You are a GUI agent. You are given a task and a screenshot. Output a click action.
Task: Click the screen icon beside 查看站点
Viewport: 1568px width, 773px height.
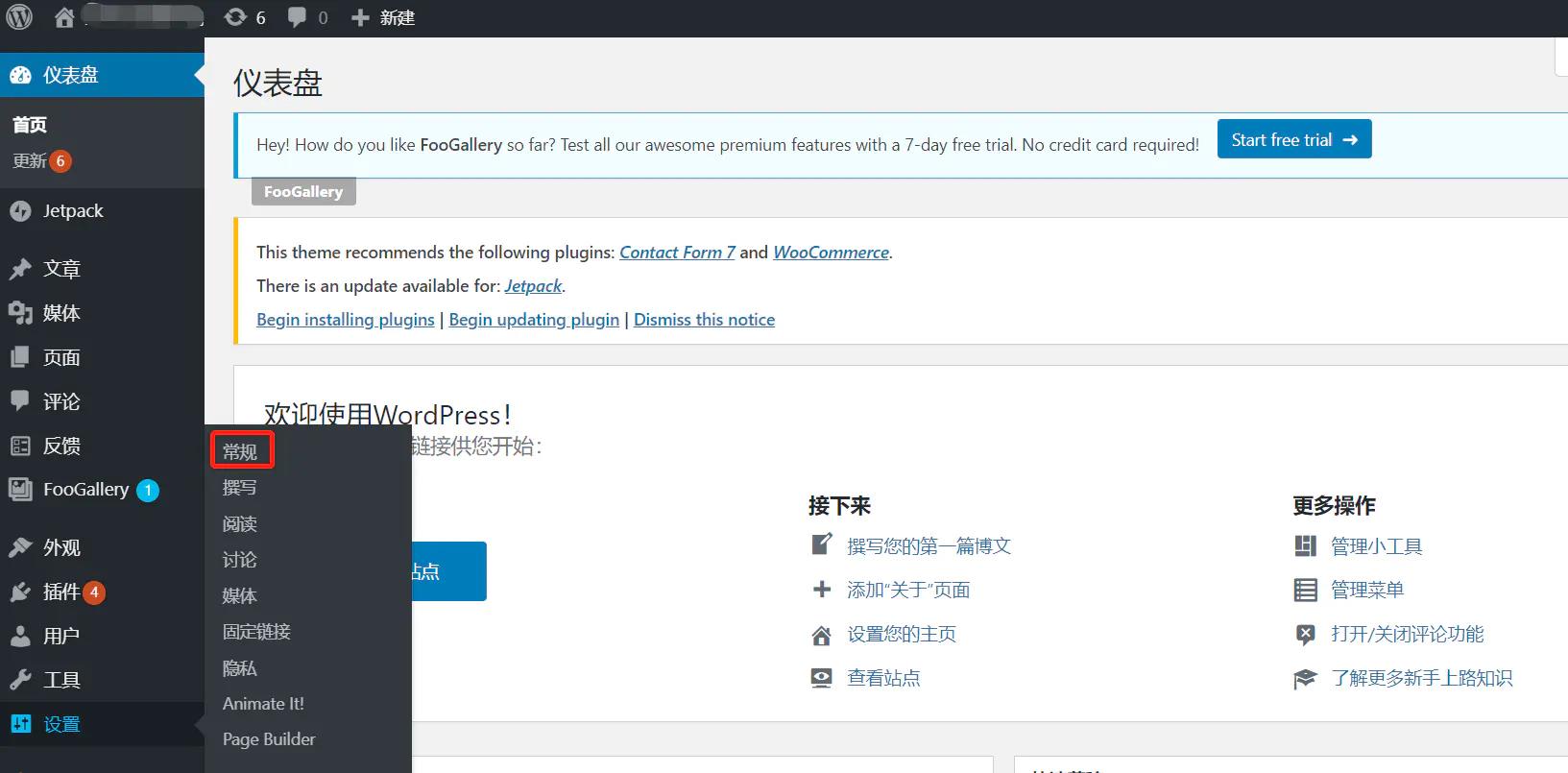click(x=822, y=678)
